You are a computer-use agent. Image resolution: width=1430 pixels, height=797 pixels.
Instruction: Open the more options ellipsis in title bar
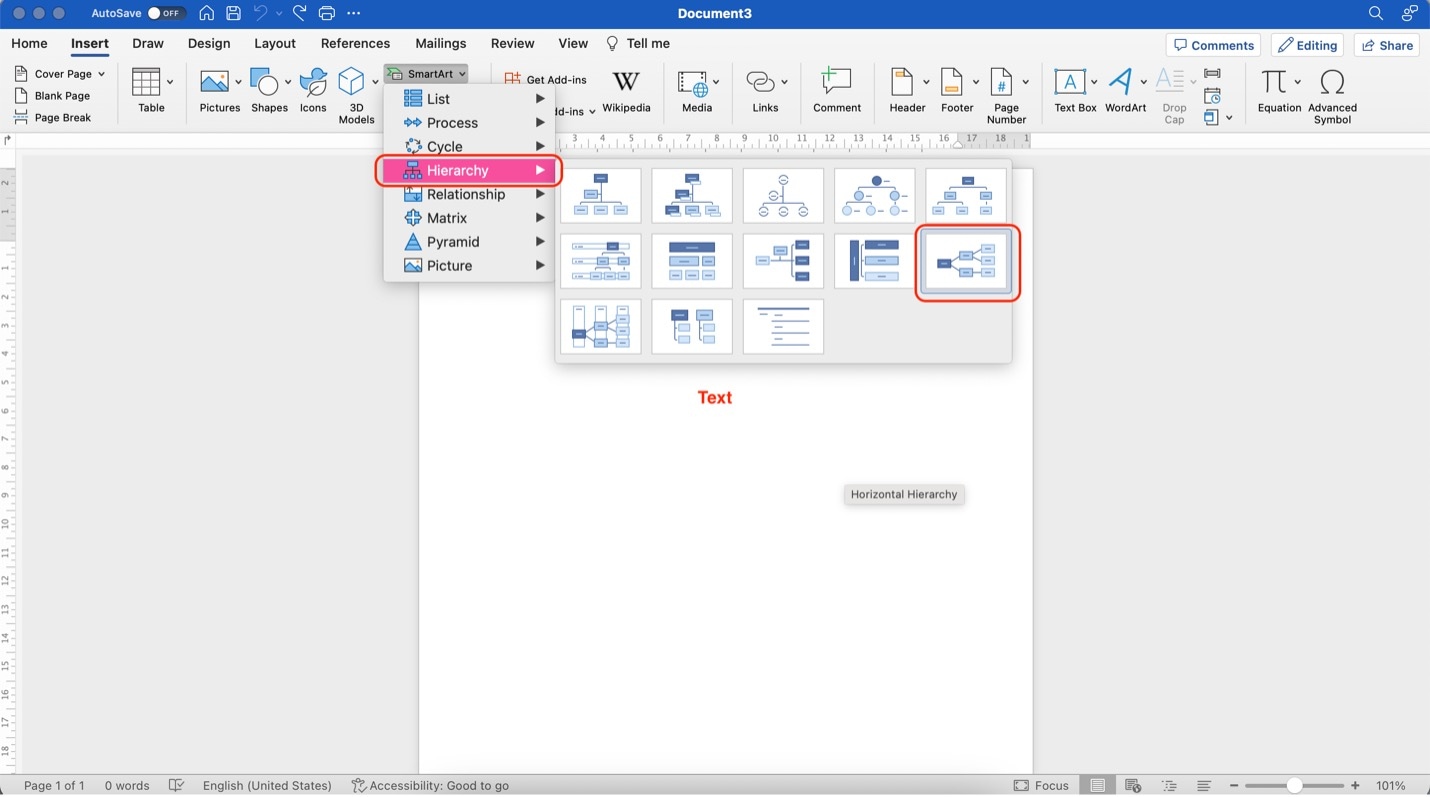click(x=353, y=14)
